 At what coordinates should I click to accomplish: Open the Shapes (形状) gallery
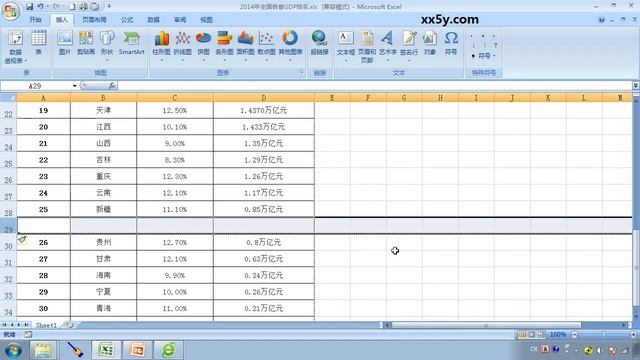[107, 45]
